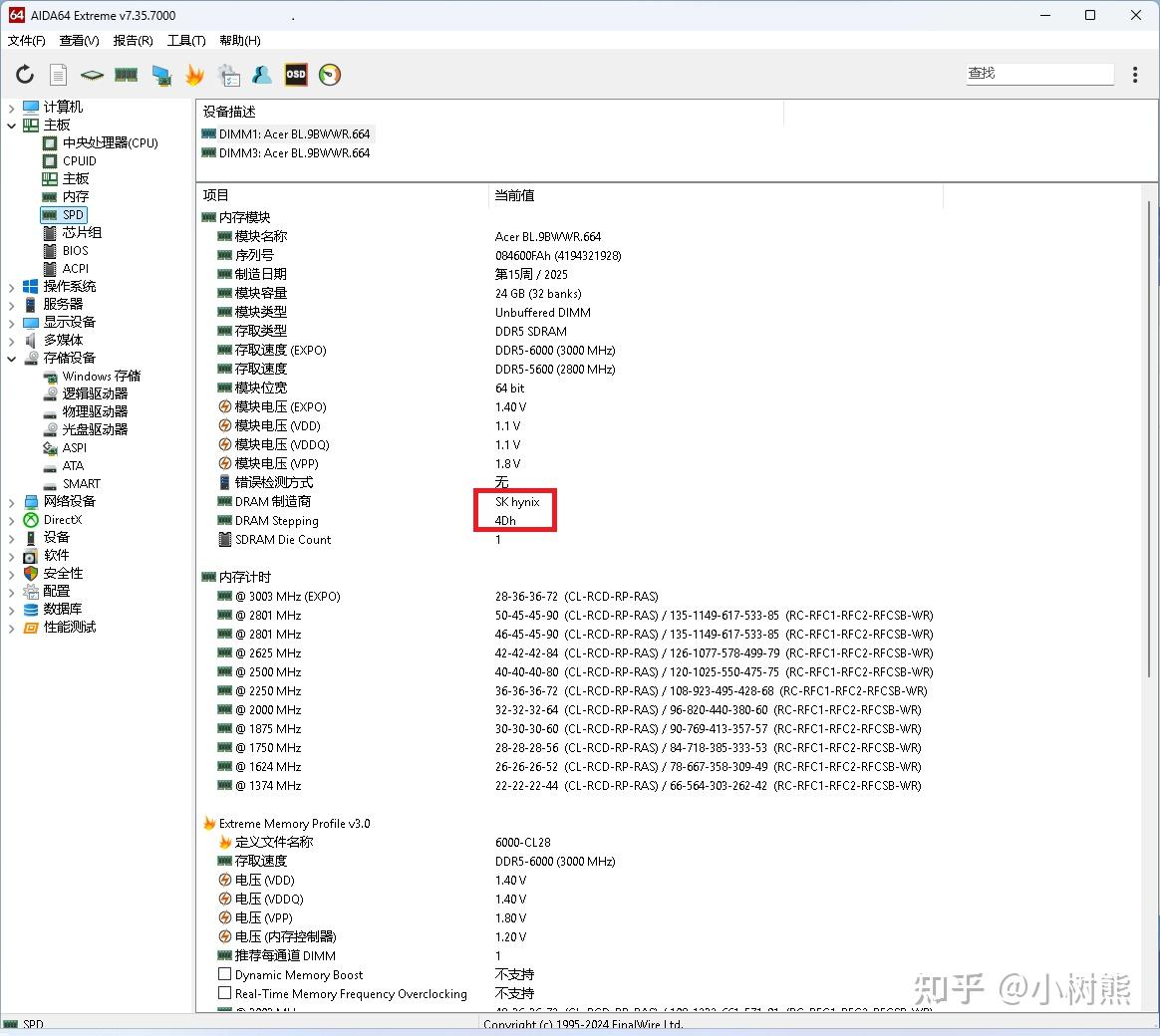Toggle the Dynamic Memory Boost checkbox

(225, 974)
